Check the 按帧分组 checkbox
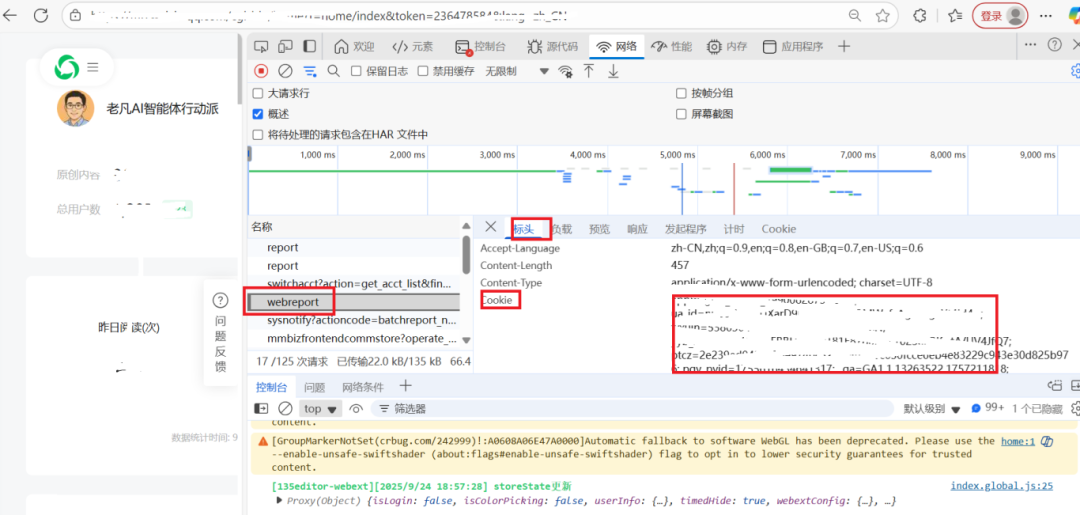Screen dimensions: 1080x515 (681, 93)
